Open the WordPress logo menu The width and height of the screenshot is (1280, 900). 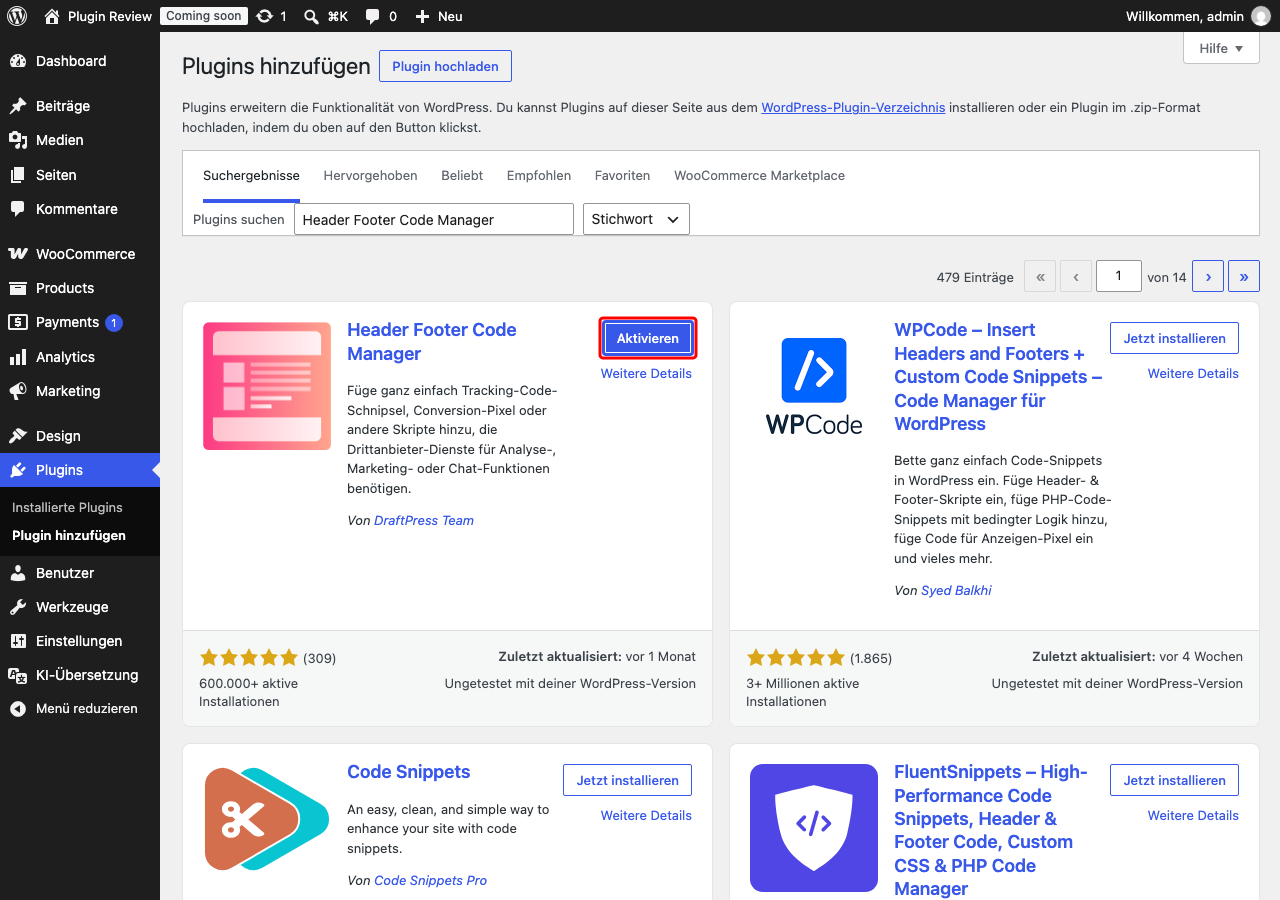17,16
